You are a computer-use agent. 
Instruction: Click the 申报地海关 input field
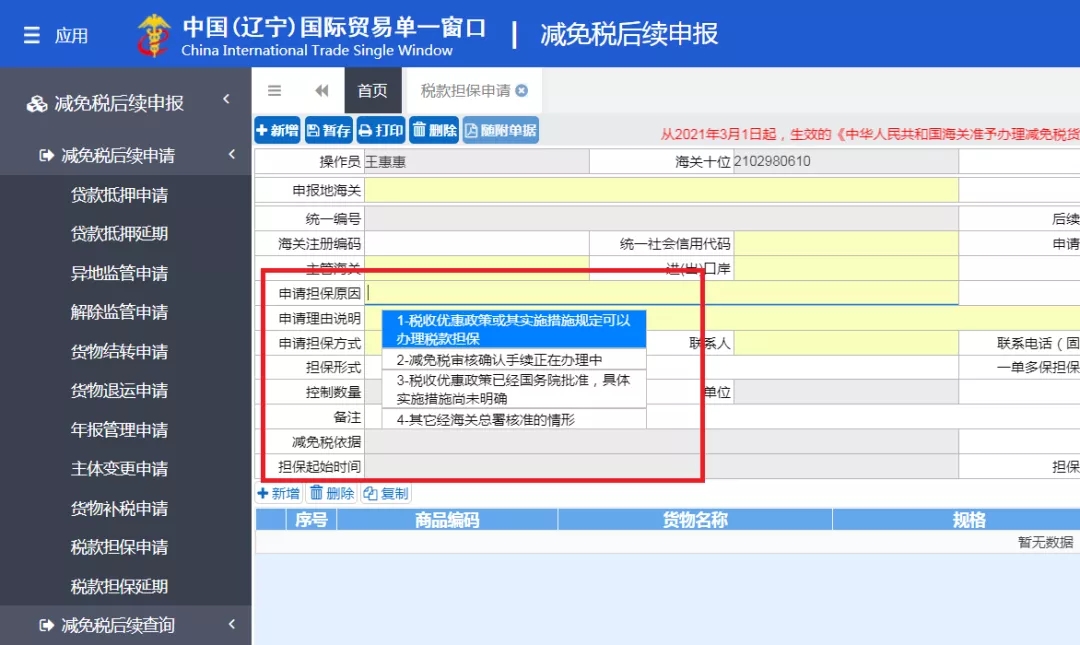click(x=660, y=190)
